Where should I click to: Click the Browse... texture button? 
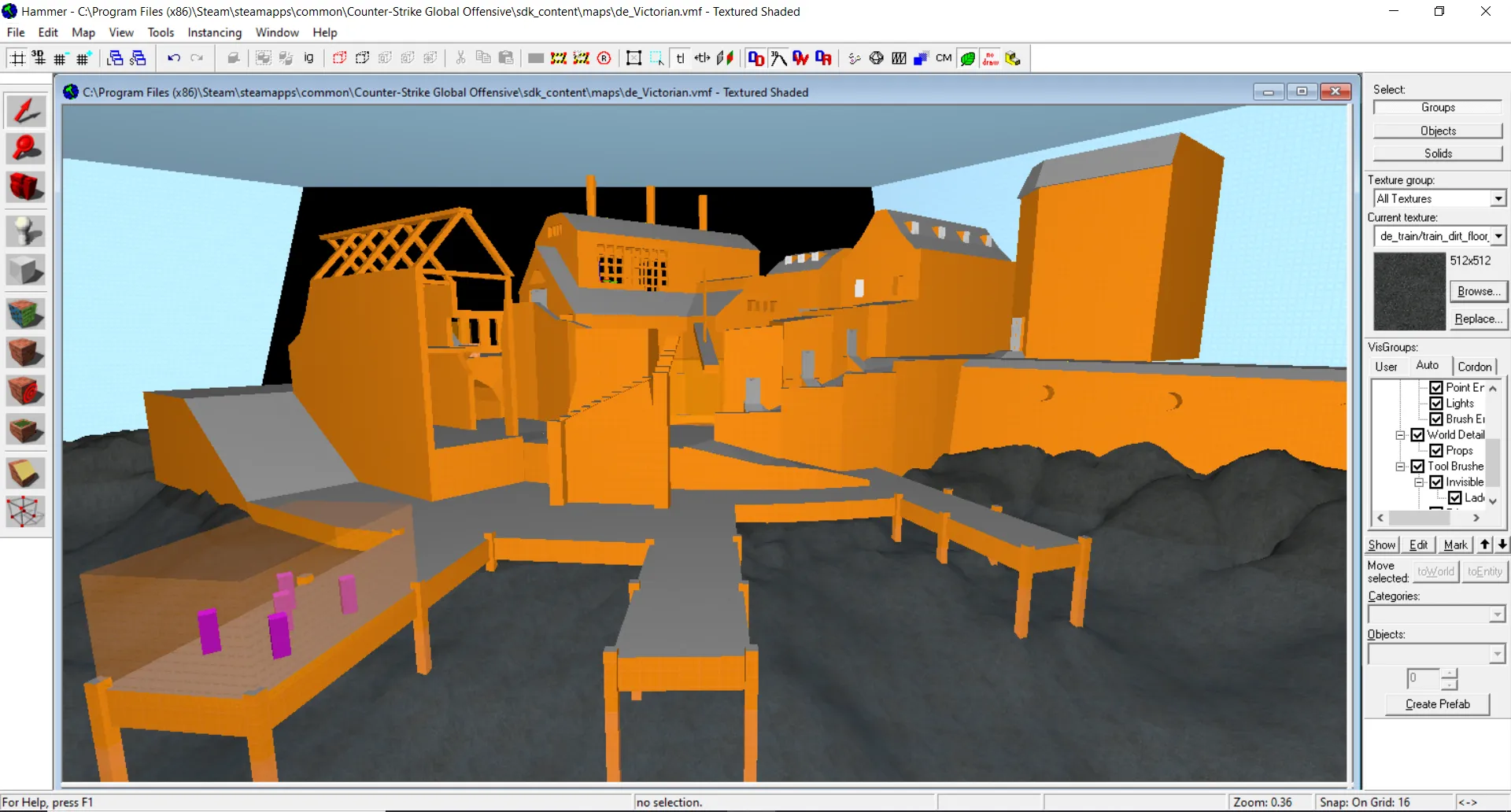[x=1478, y=291]
